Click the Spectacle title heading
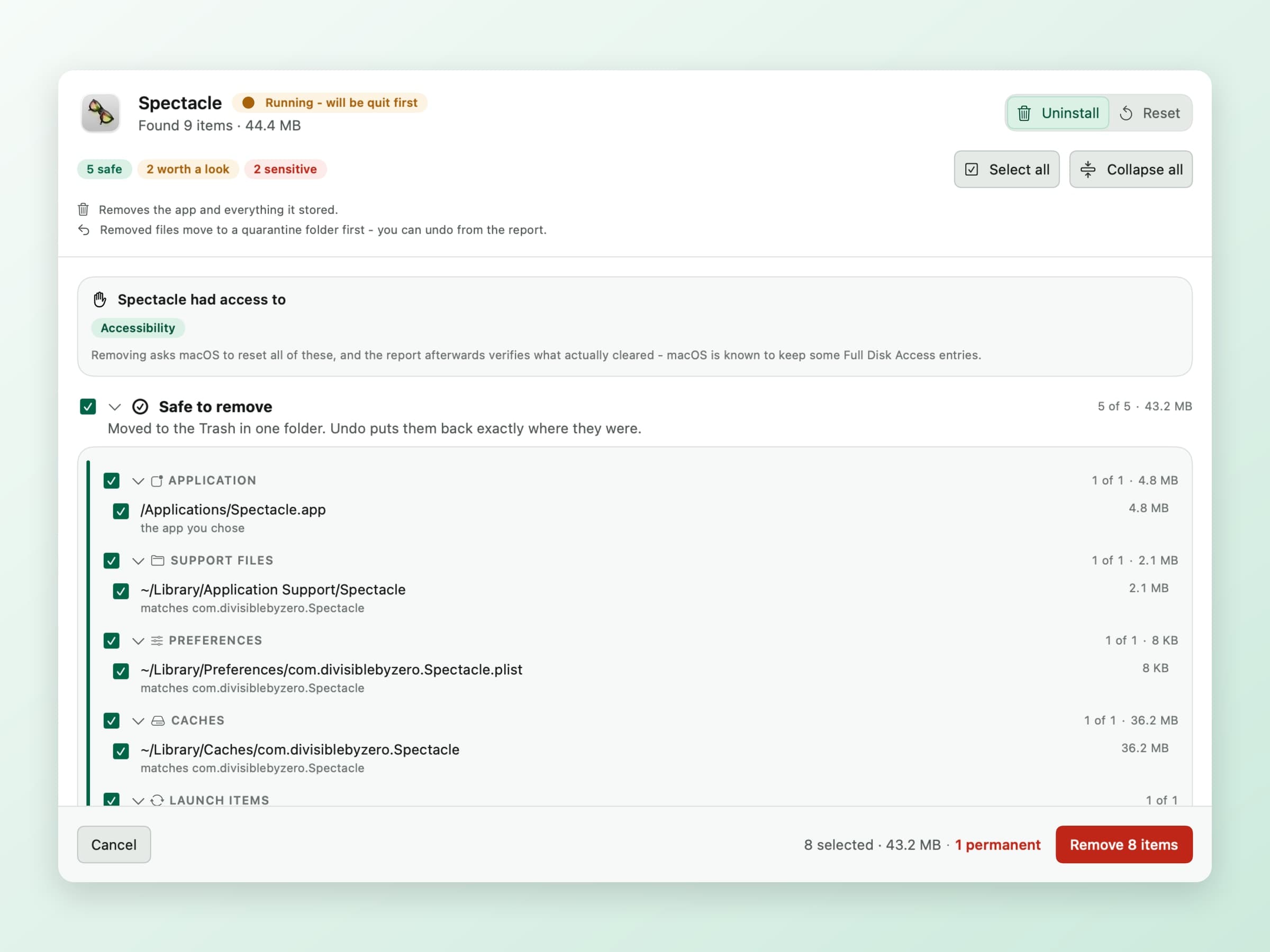 coord(180,103)
